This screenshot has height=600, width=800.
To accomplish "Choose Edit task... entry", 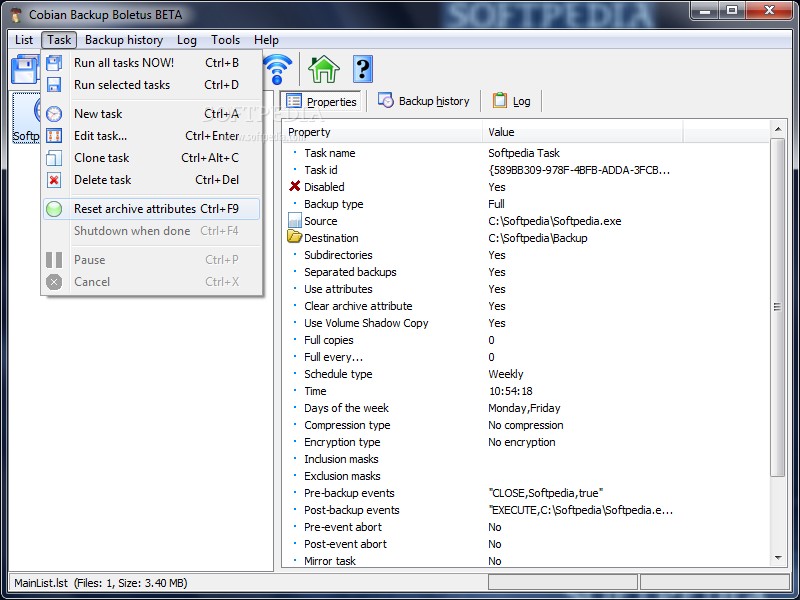I will [152, 136].
